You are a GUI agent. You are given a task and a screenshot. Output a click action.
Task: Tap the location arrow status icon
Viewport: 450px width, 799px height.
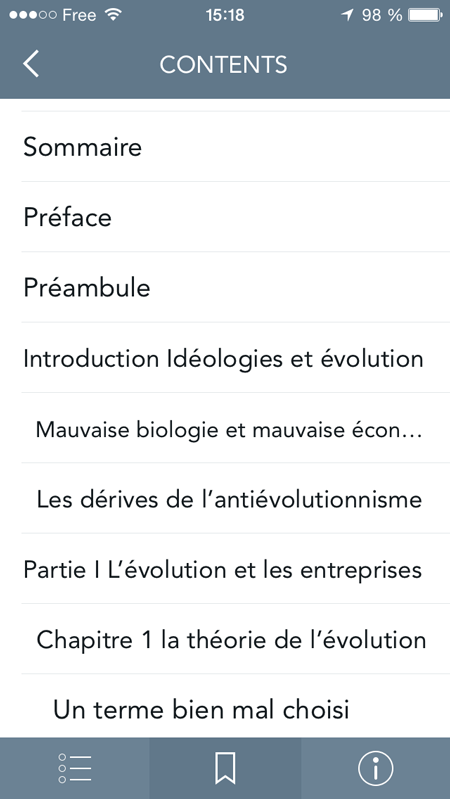pyautogui.click(x=348, y=16)
